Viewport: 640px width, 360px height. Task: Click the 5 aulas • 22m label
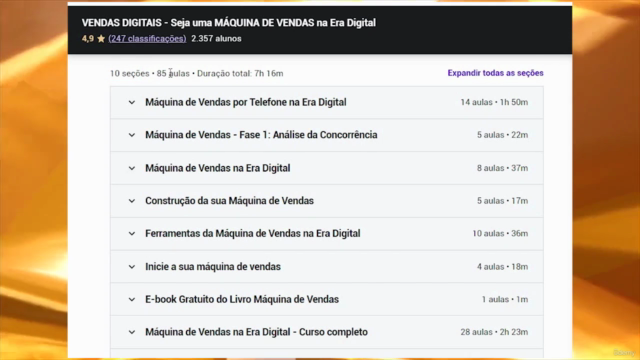(x=502, y=135)
